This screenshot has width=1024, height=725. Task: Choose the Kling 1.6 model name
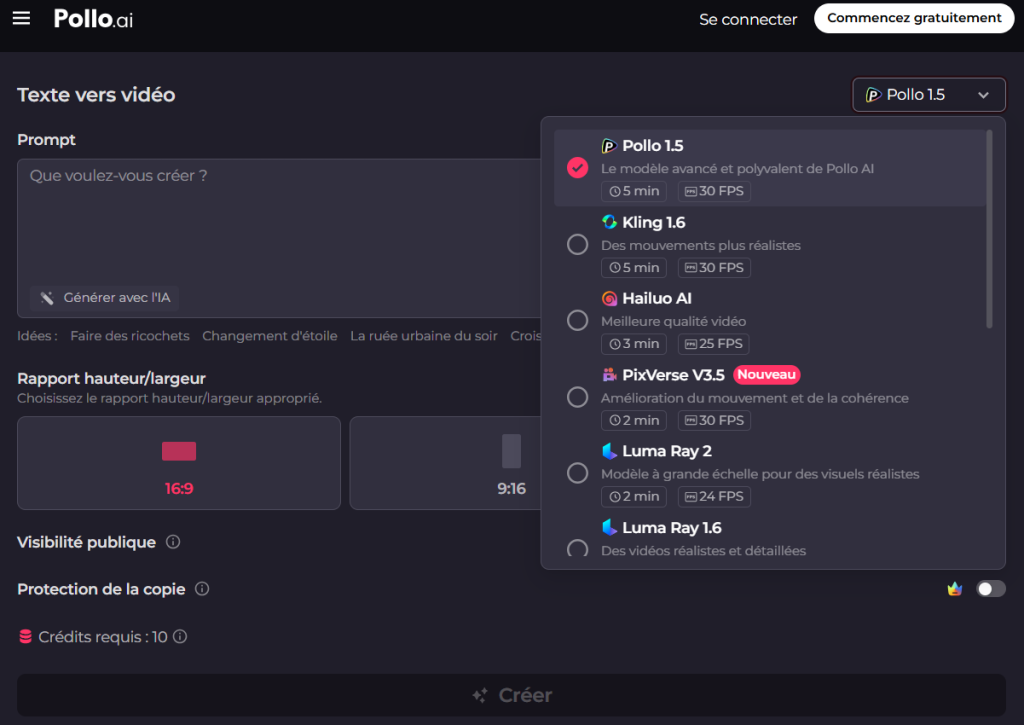(654, 222)
